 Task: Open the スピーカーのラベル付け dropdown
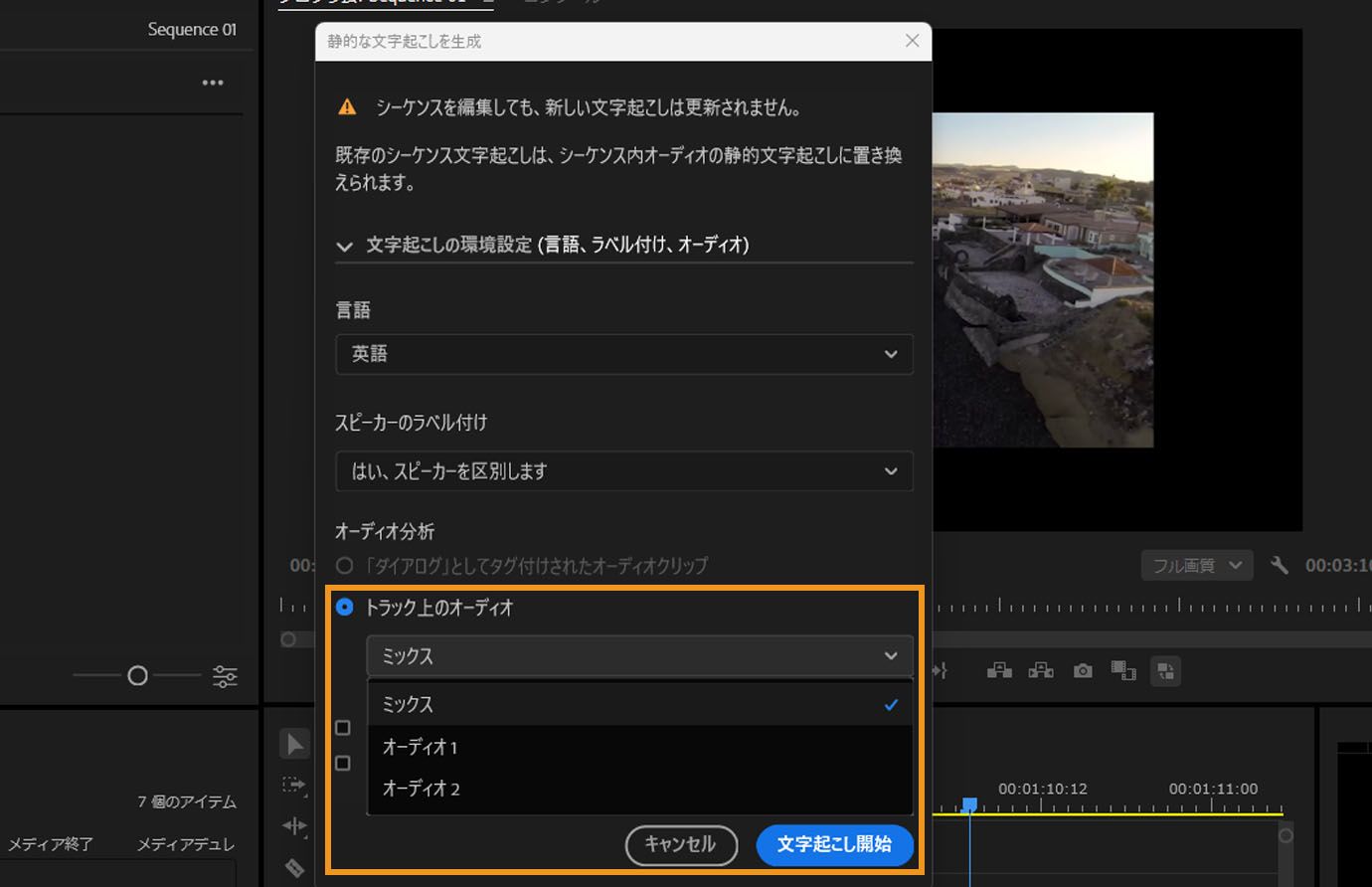[x=623, y=471]
